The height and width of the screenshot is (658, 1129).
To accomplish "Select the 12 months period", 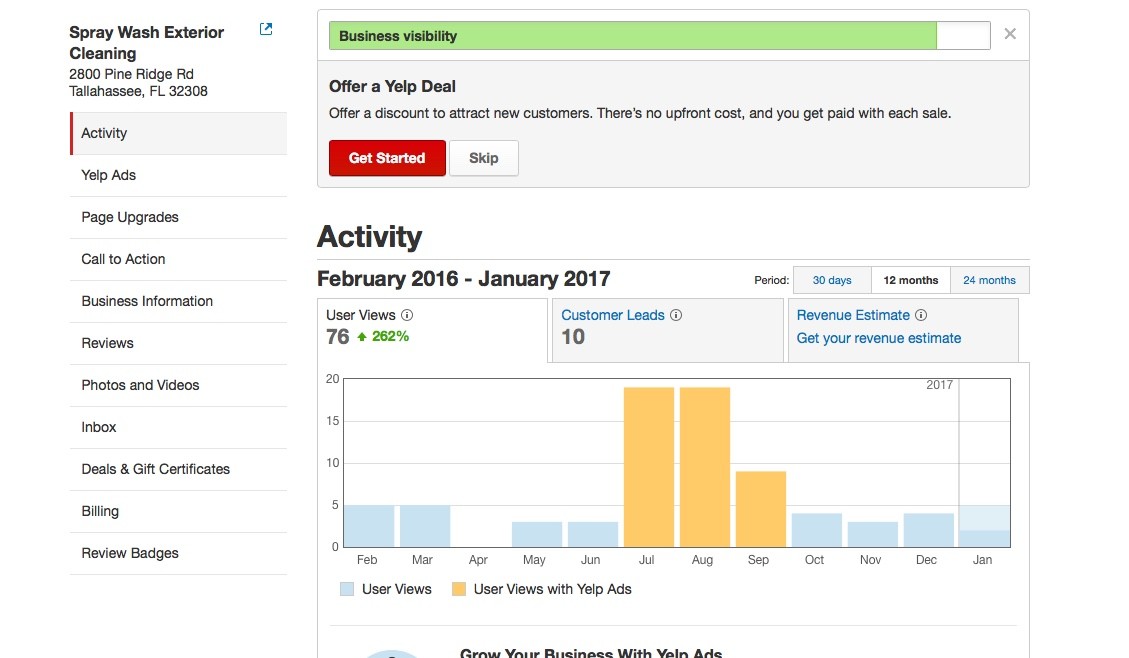I will click(x=911, y=280).
